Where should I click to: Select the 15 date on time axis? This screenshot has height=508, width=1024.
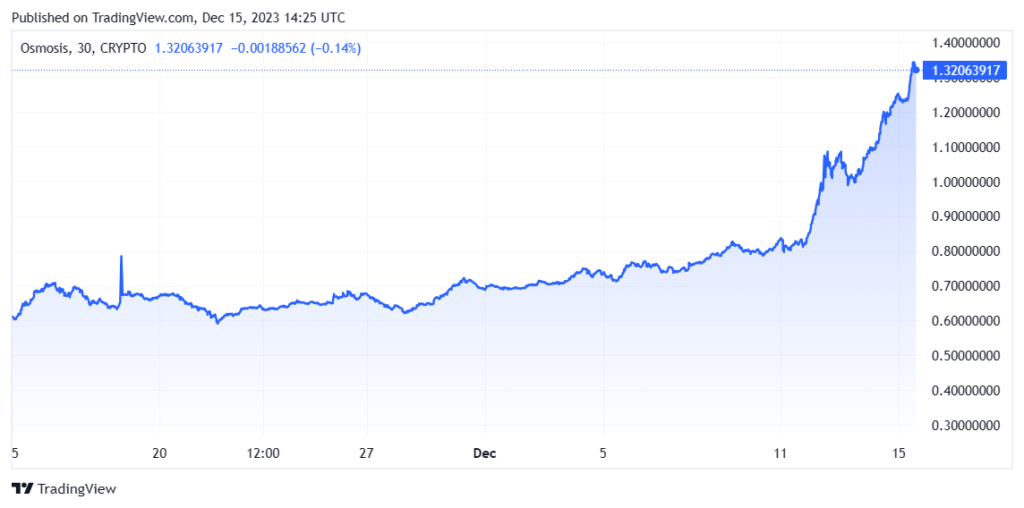click(x=899, y=453)
